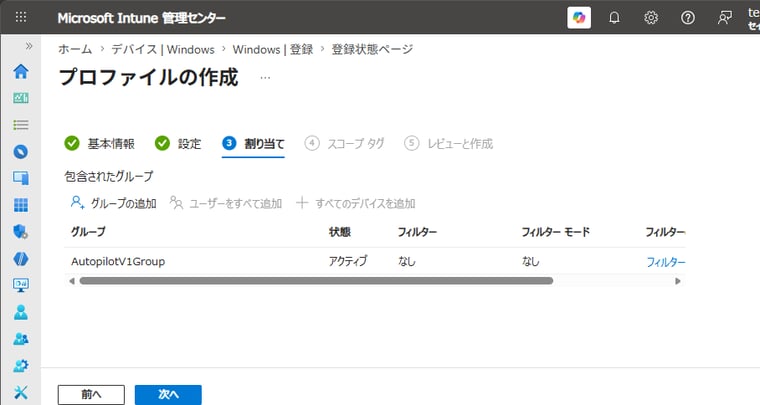This screenshot has width=760, height=405.
Task: Switch to the 設定 step
Action: (x=178, y=144)
